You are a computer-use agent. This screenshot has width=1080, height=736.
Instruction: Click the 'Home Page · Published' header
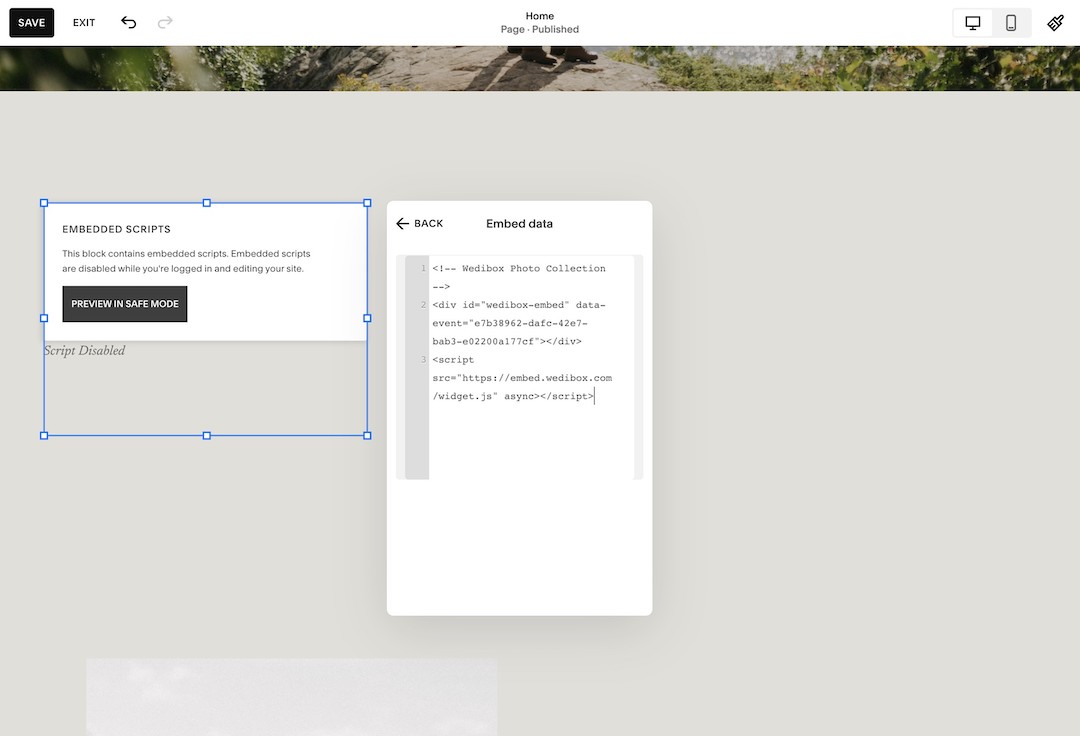539,22
